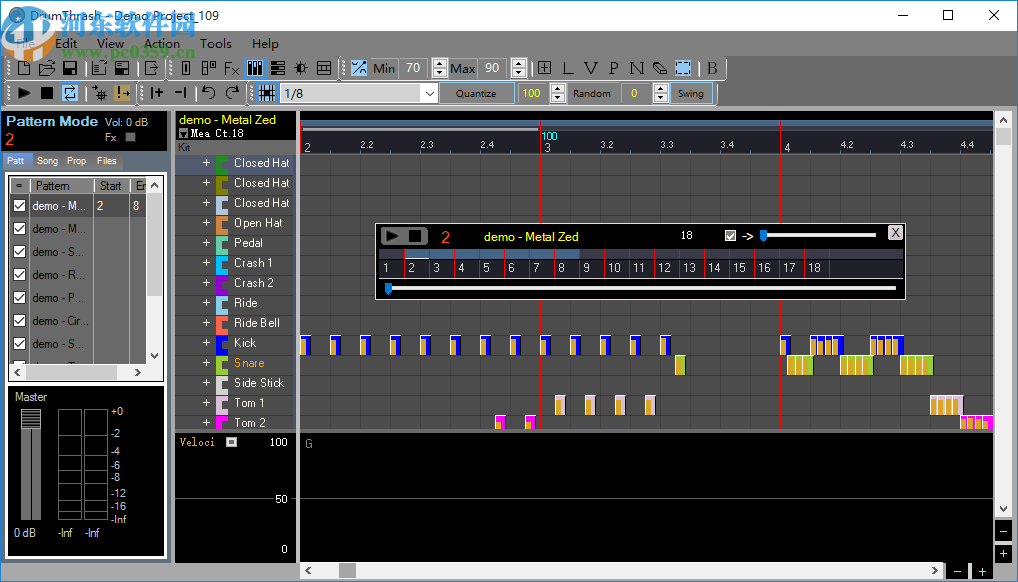
Task: Open the 1/8 grid resolution dropdown
Action: coord(429,93)
